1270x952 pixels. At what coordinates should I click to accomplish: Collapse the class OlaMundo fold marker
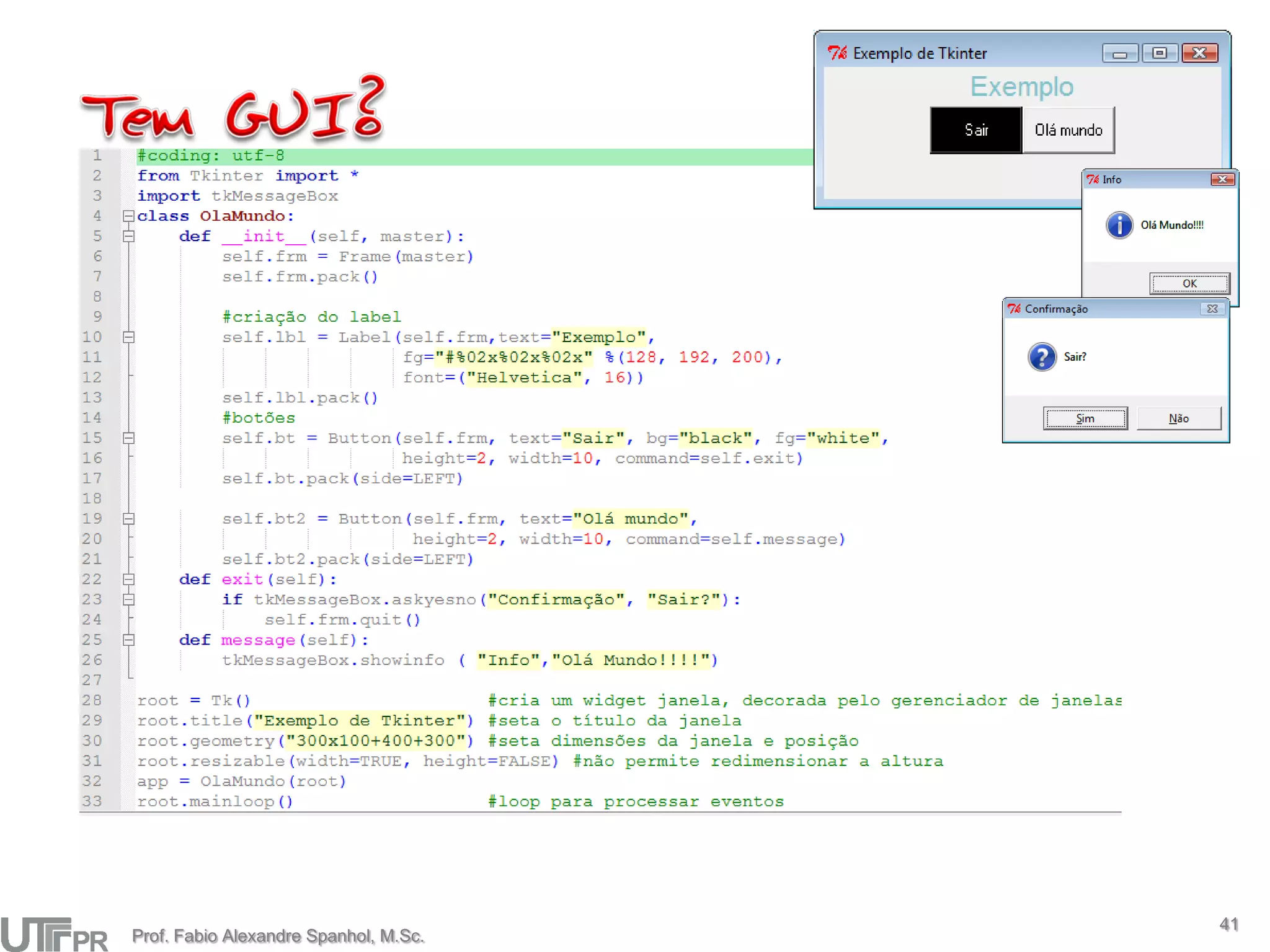point(128,216)
